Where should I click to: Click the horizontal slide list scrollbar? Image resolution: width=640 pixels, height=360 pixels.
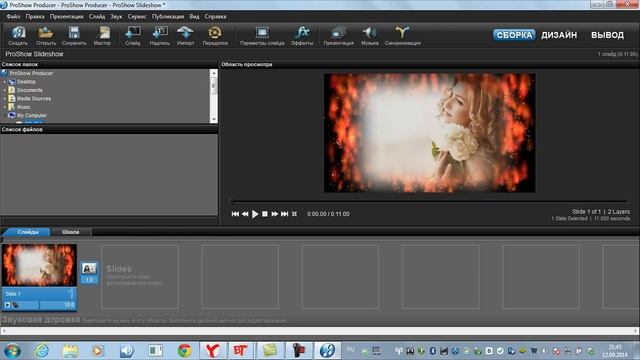[x=320, y=331]
